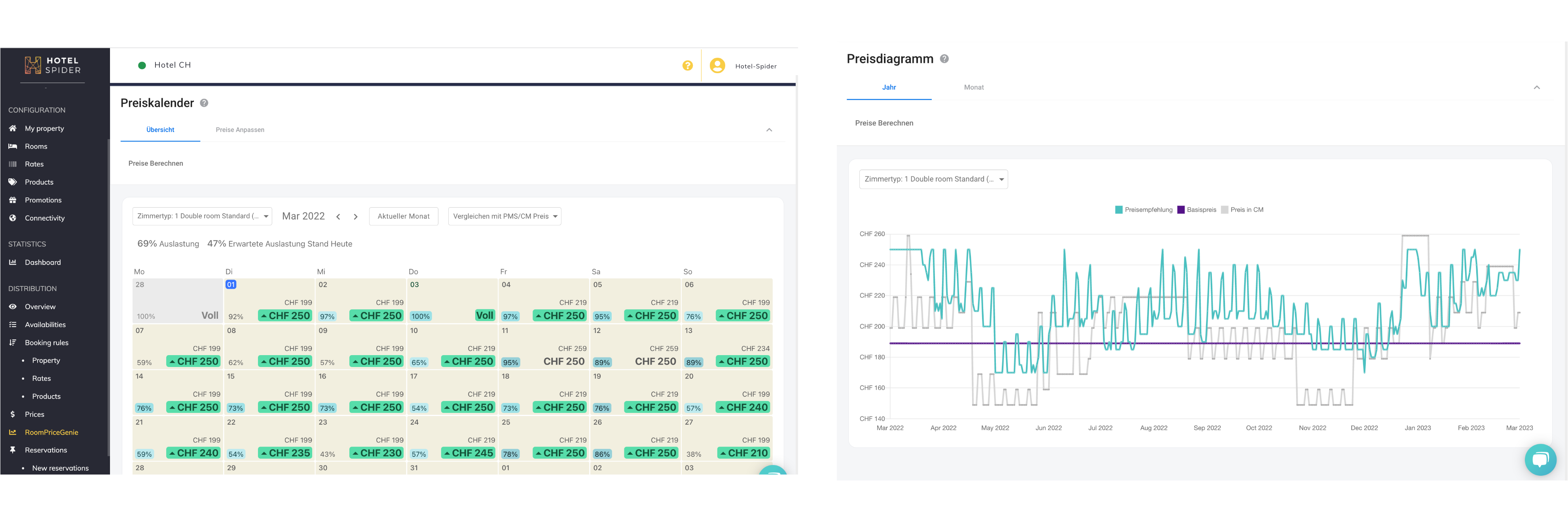Image resolution: width=1568 pixels, height=522 pixels.
Task: Click CHF 259 label on March 11
Action: [x=572, y=349]
